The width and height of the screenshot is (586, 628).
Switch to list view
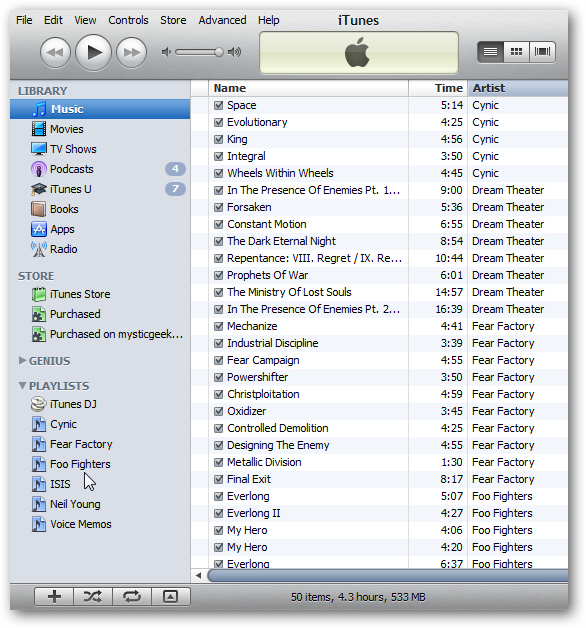coord(490,52)
